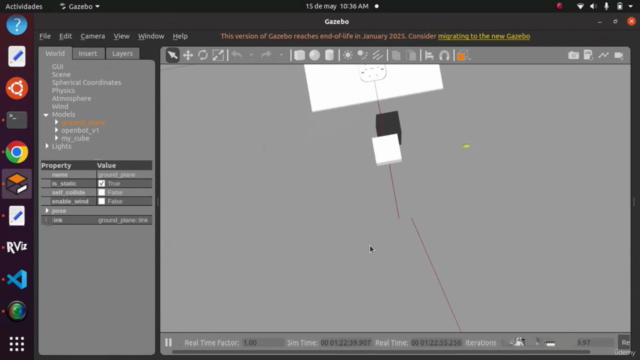Select Atmosphere in the world tree
Viewport: 640px width, 360px height.
pyautogui.click(x=71, y=98)
